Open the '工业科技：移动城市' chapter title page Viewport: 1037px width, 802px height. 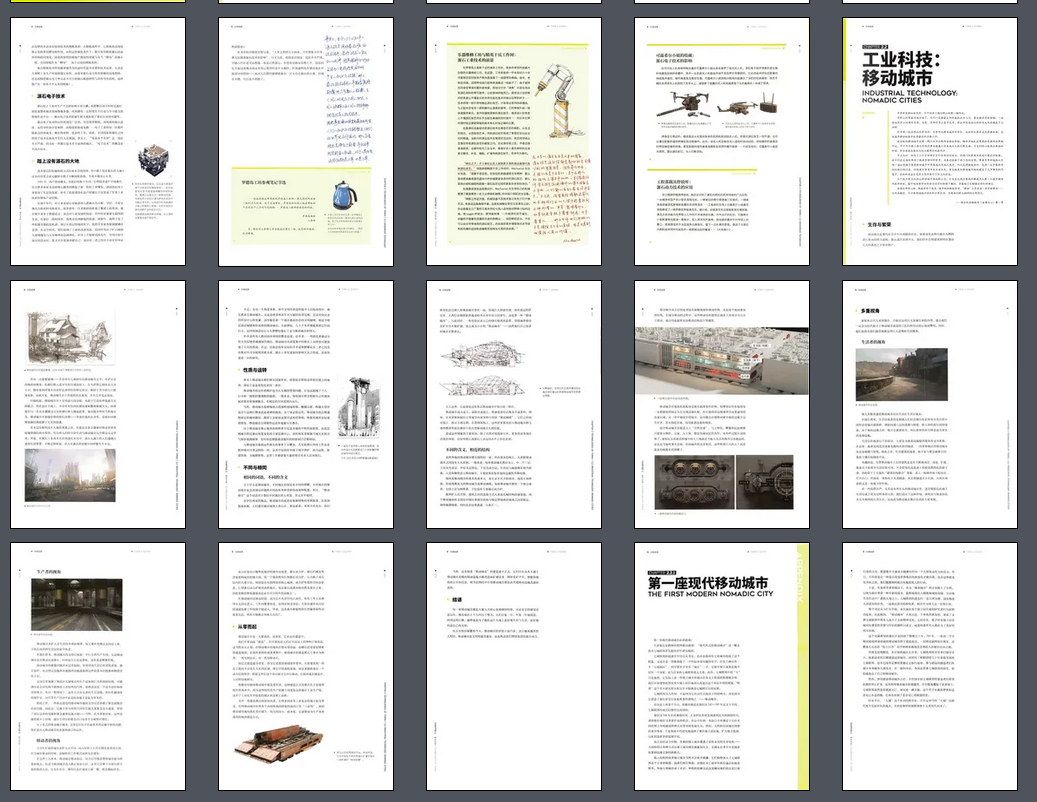(930, 141)
